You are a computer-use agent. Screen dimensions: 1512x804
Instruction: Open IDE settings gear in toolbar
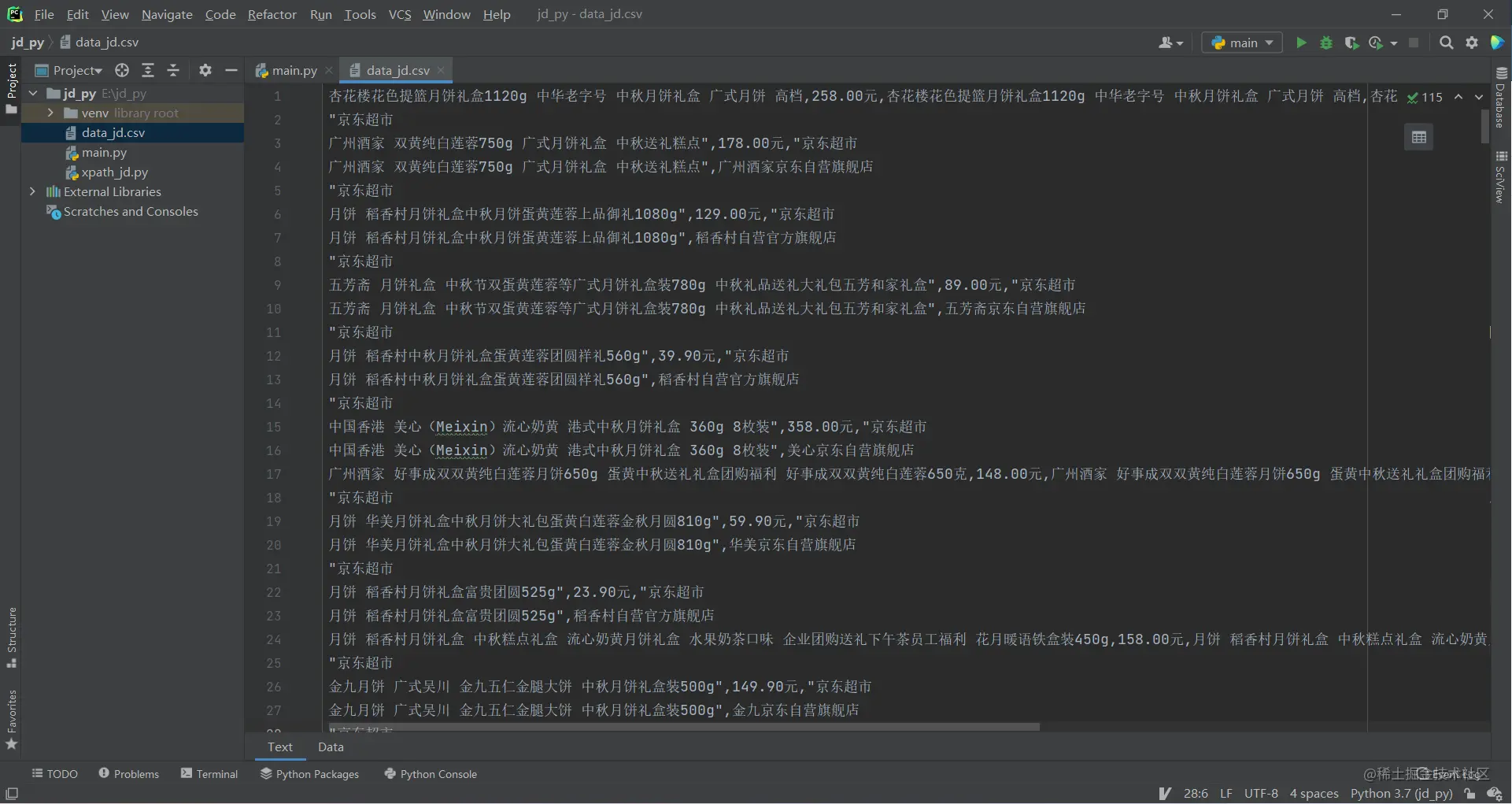coord(1472,43)
